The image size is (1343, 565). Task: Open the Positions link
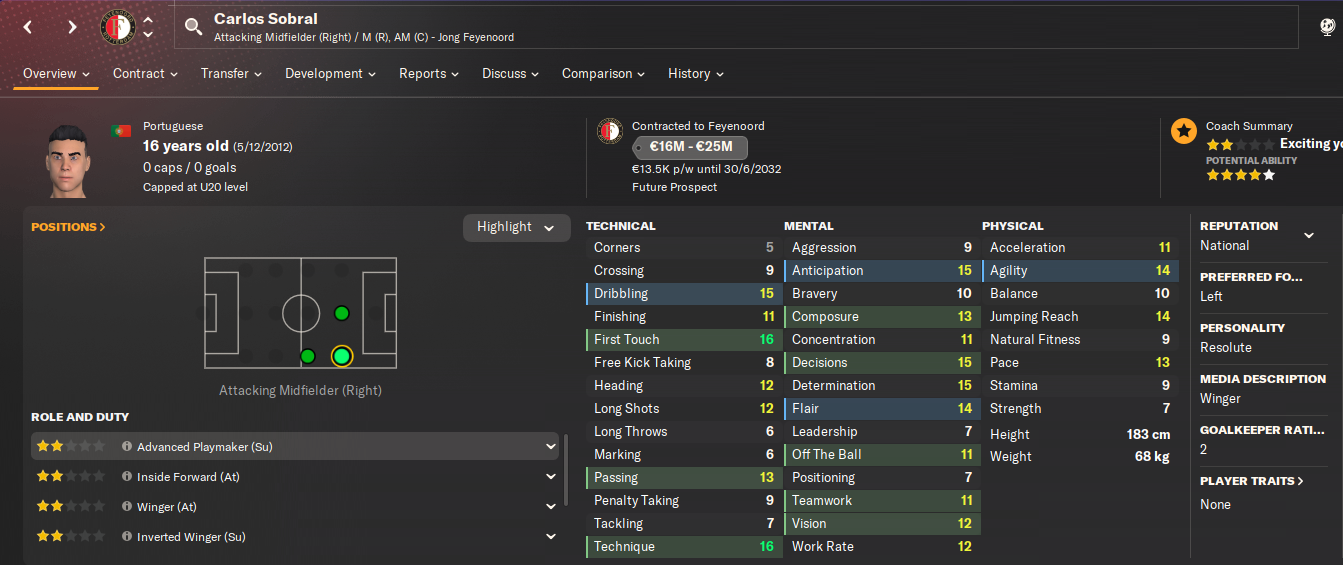coord(68,227)
